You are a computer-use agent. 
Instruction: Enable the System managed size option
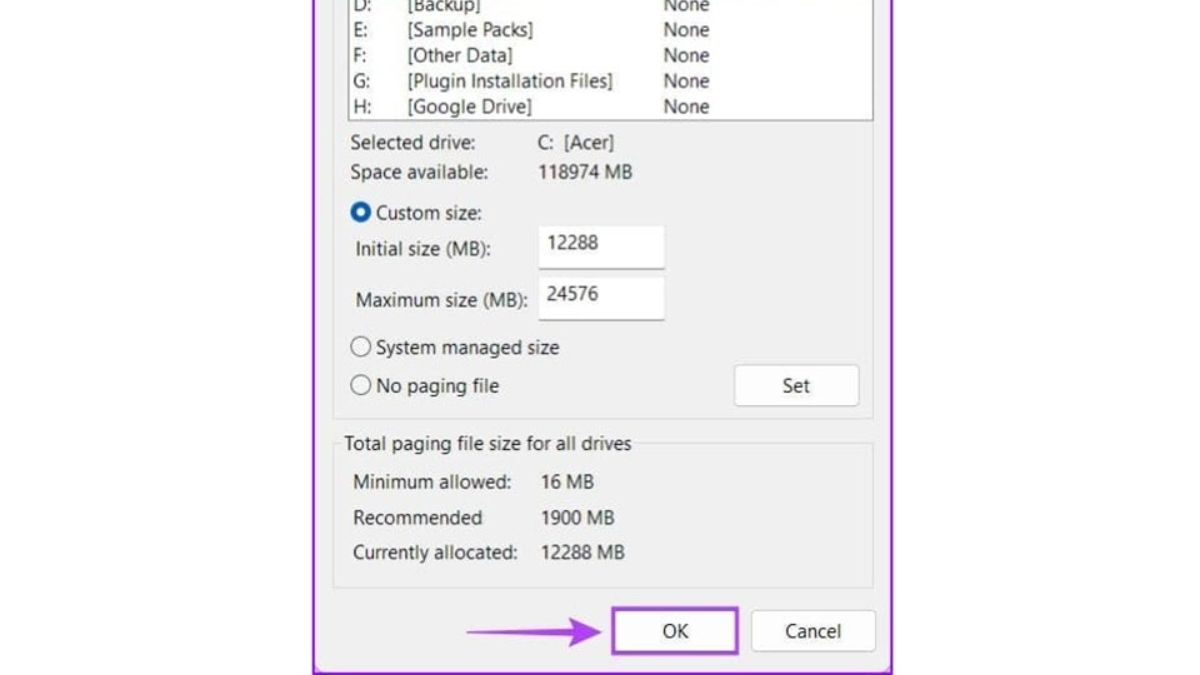point(361,348)
